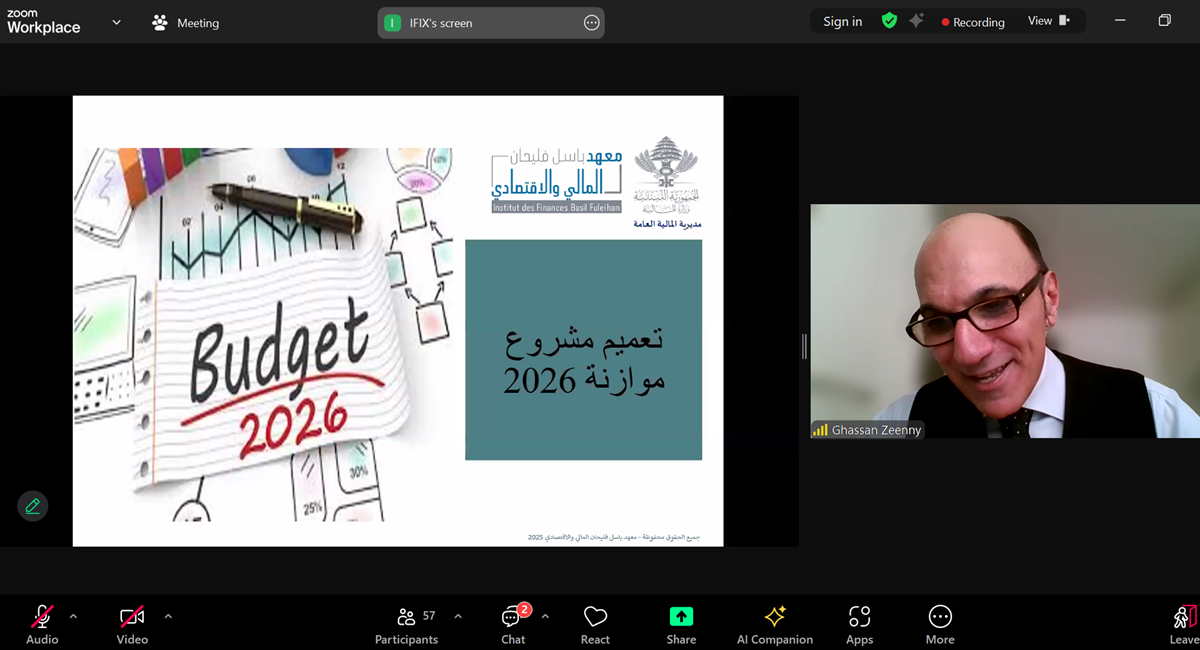Minimize the Zoom window
Image resolution: width=1200 pixels, height=650 pixels.
coord(1121,21)
